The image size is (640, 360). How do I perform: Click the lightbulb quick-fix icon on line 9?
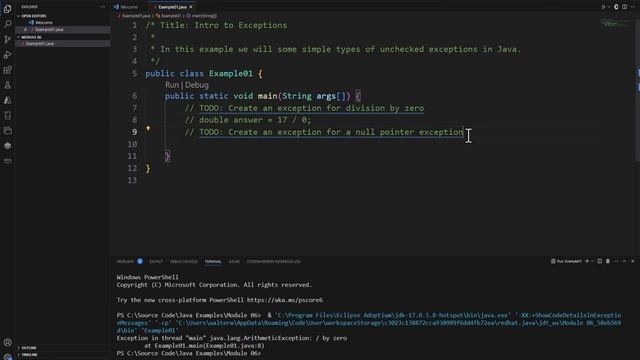148,129
